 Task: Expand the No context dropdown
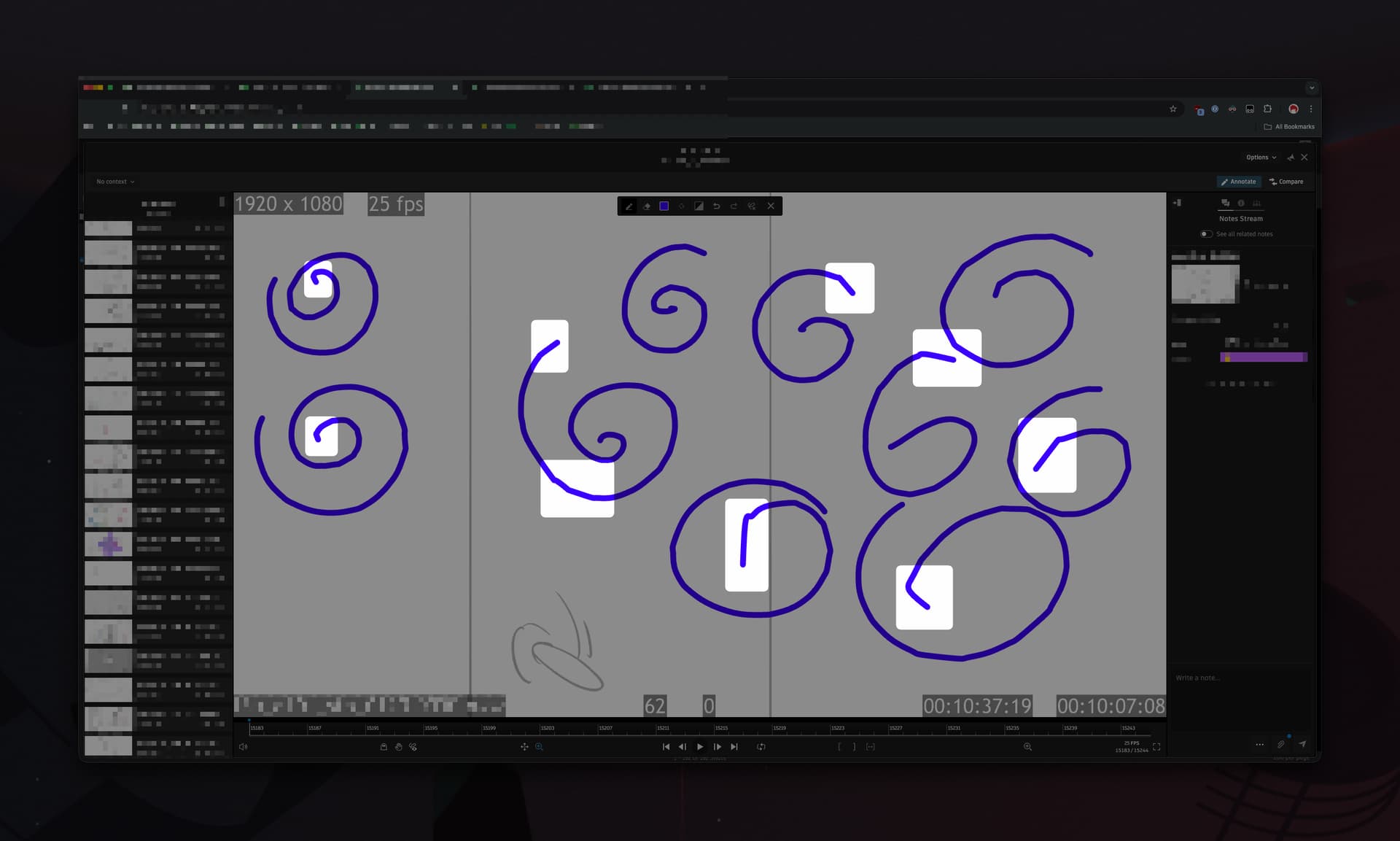(x=115, y=182)
